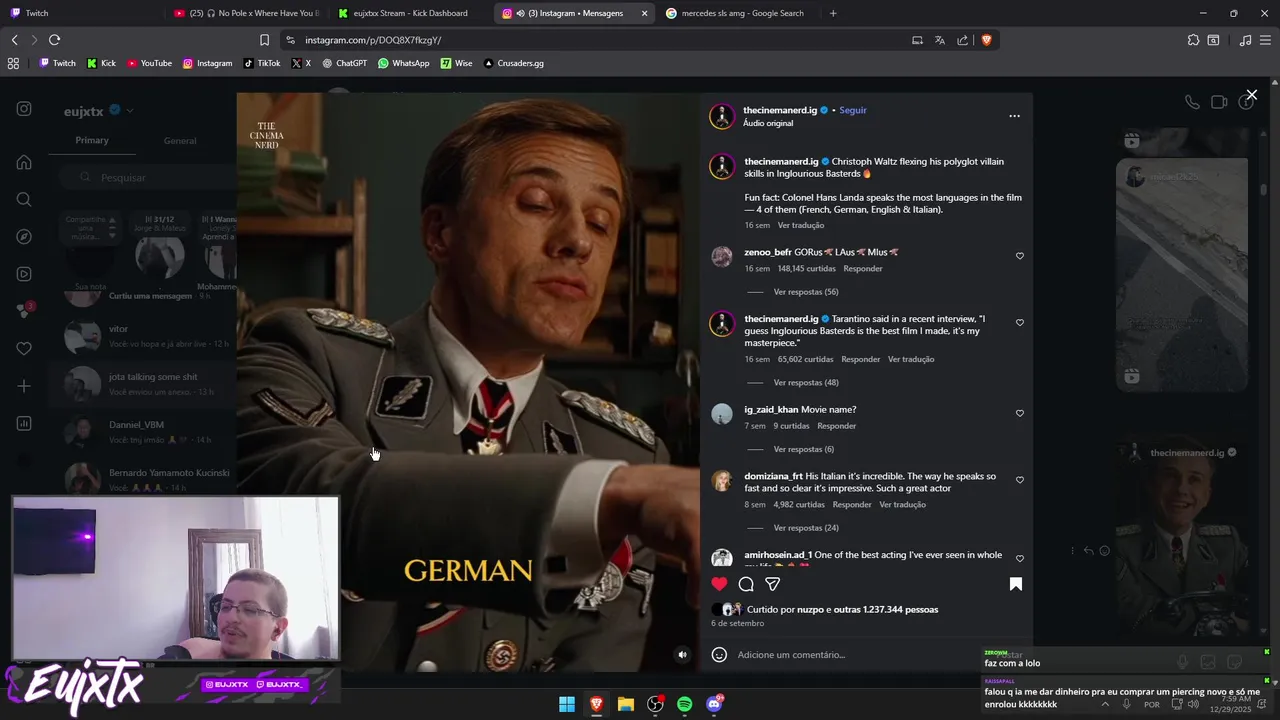Image resolution: width=1280 pixels, height=720 pixels.
Task: Switch to the Primary messages tab
Action: click(92, 140)
